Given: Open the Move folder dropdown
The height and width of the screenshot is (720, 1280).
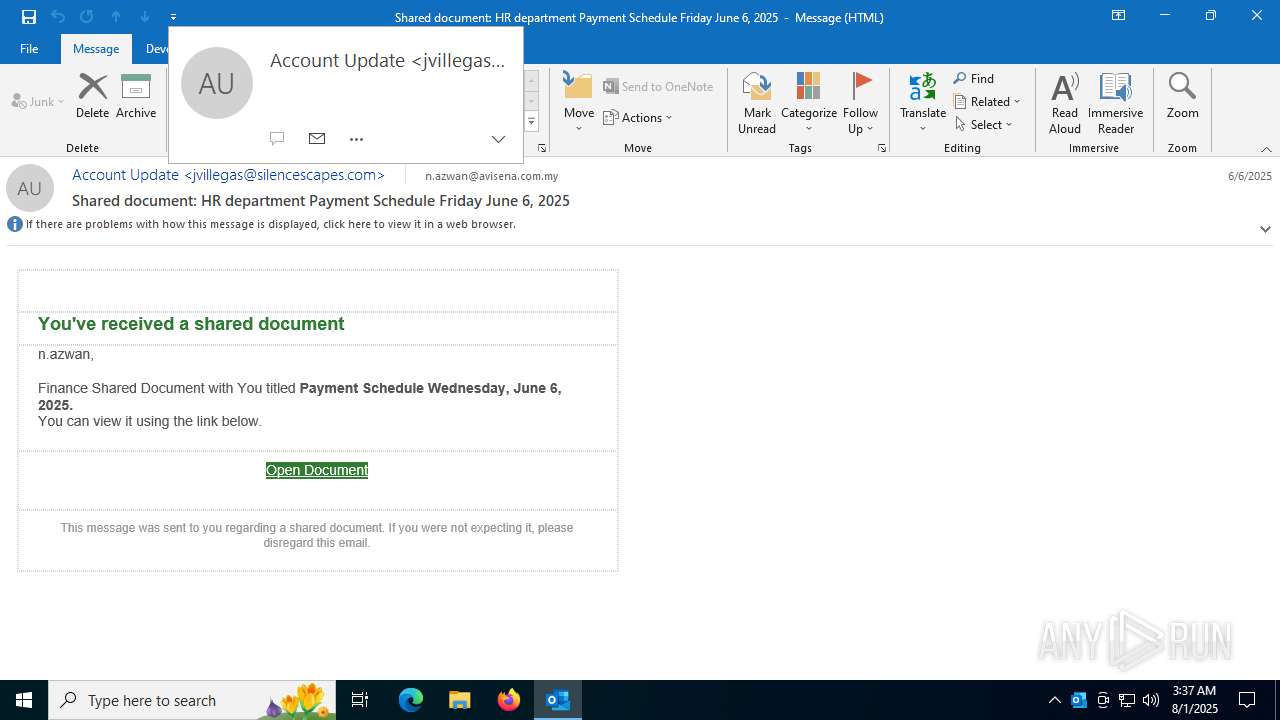Looking at the screenshot, I should click(579, 103).
